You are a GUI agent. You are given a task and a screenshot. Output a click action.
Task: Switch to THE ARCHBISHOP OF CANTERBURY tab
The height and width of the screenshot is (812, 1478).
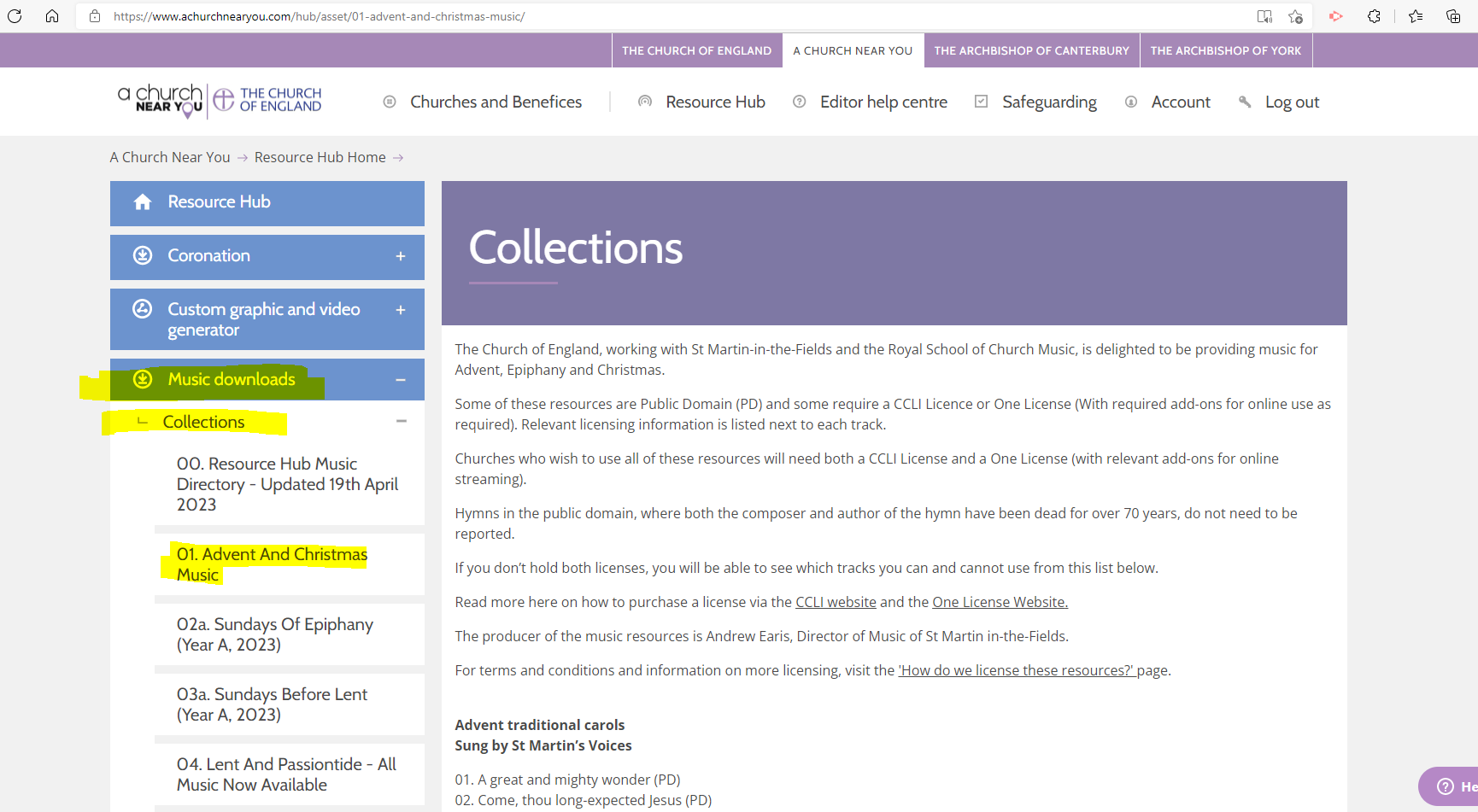pyautogui.click(x=1031, y=50)
